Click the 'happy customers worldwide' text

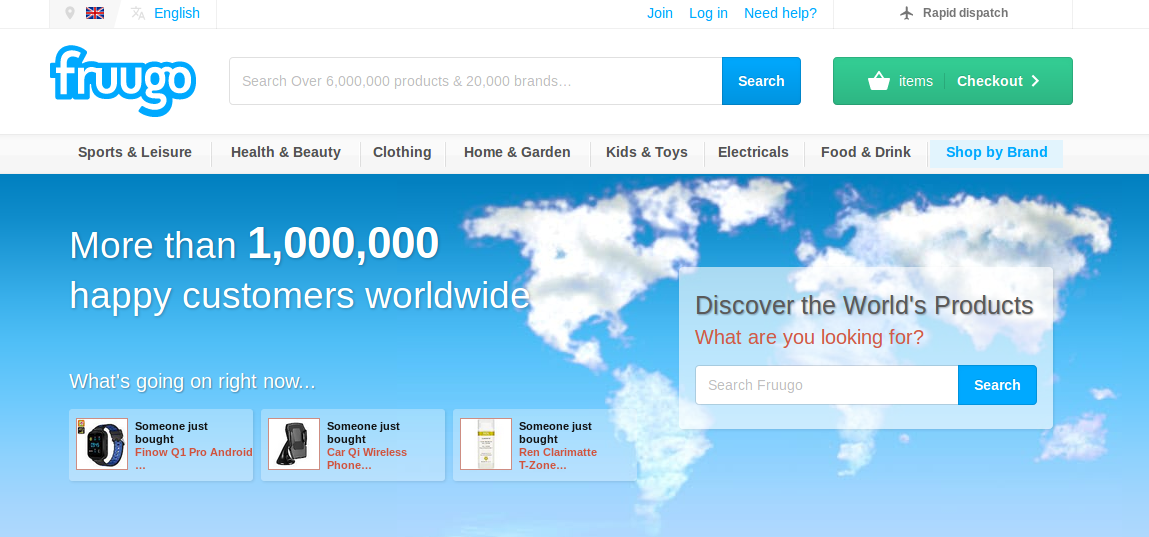pos(299,295)
